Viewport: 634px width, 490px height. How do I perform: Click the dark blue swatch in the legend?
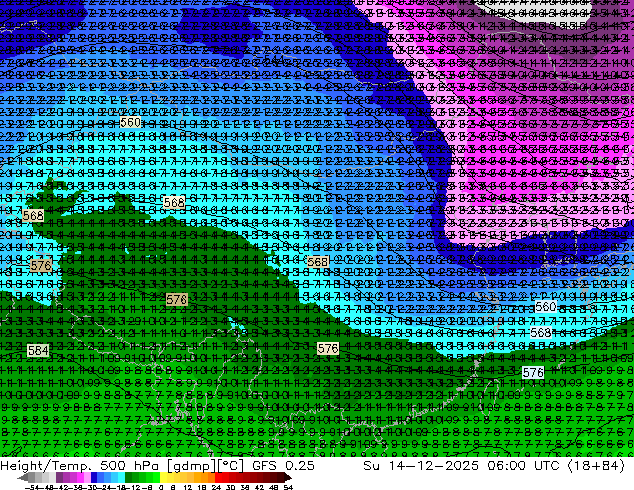click(94, 477)
